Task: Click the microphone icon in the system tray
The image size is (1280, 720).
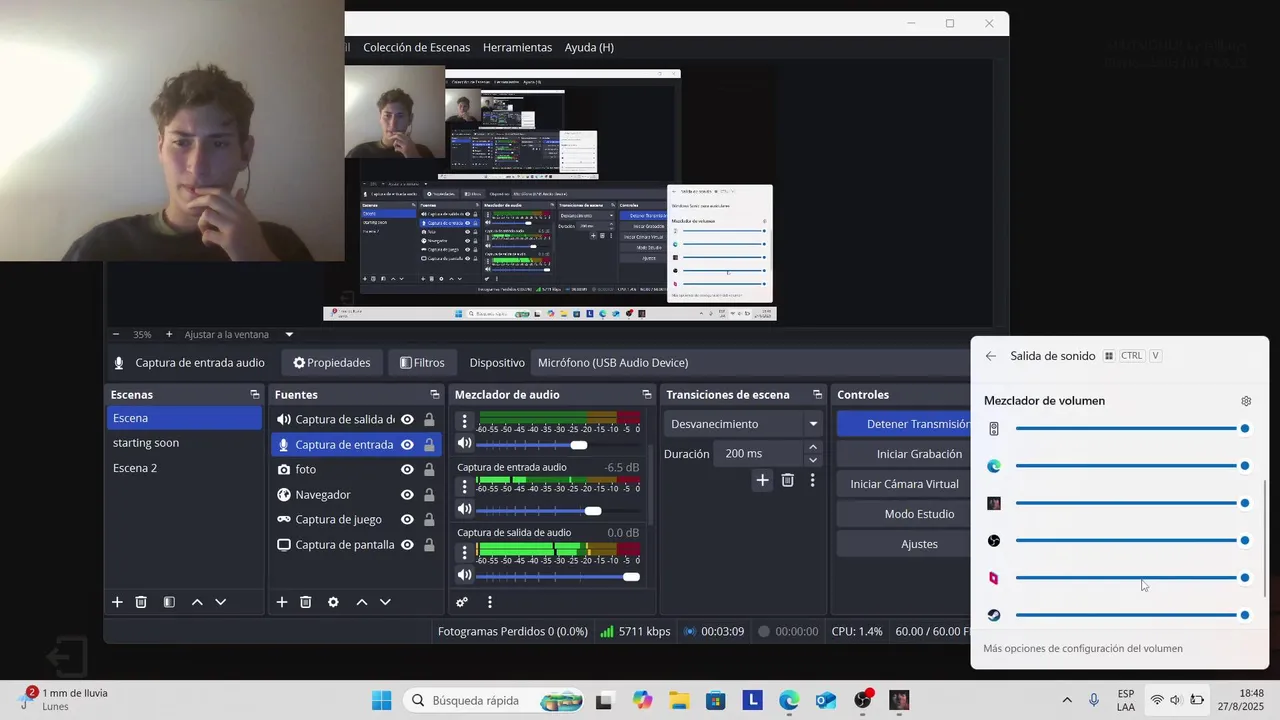Action: point(1094,700)
